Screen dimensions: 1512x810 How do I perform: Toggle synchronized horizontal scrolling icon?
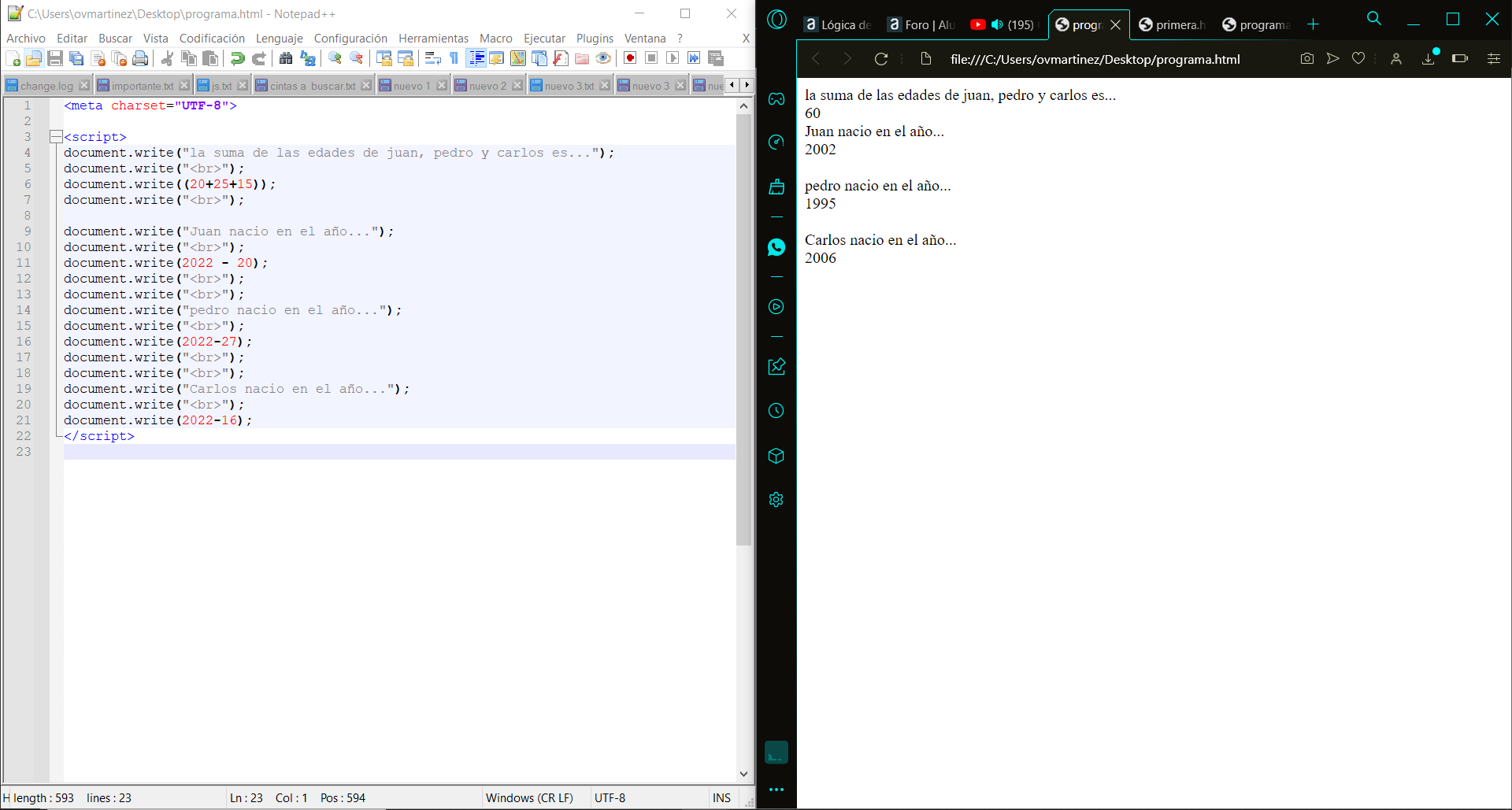pos(406,58)
